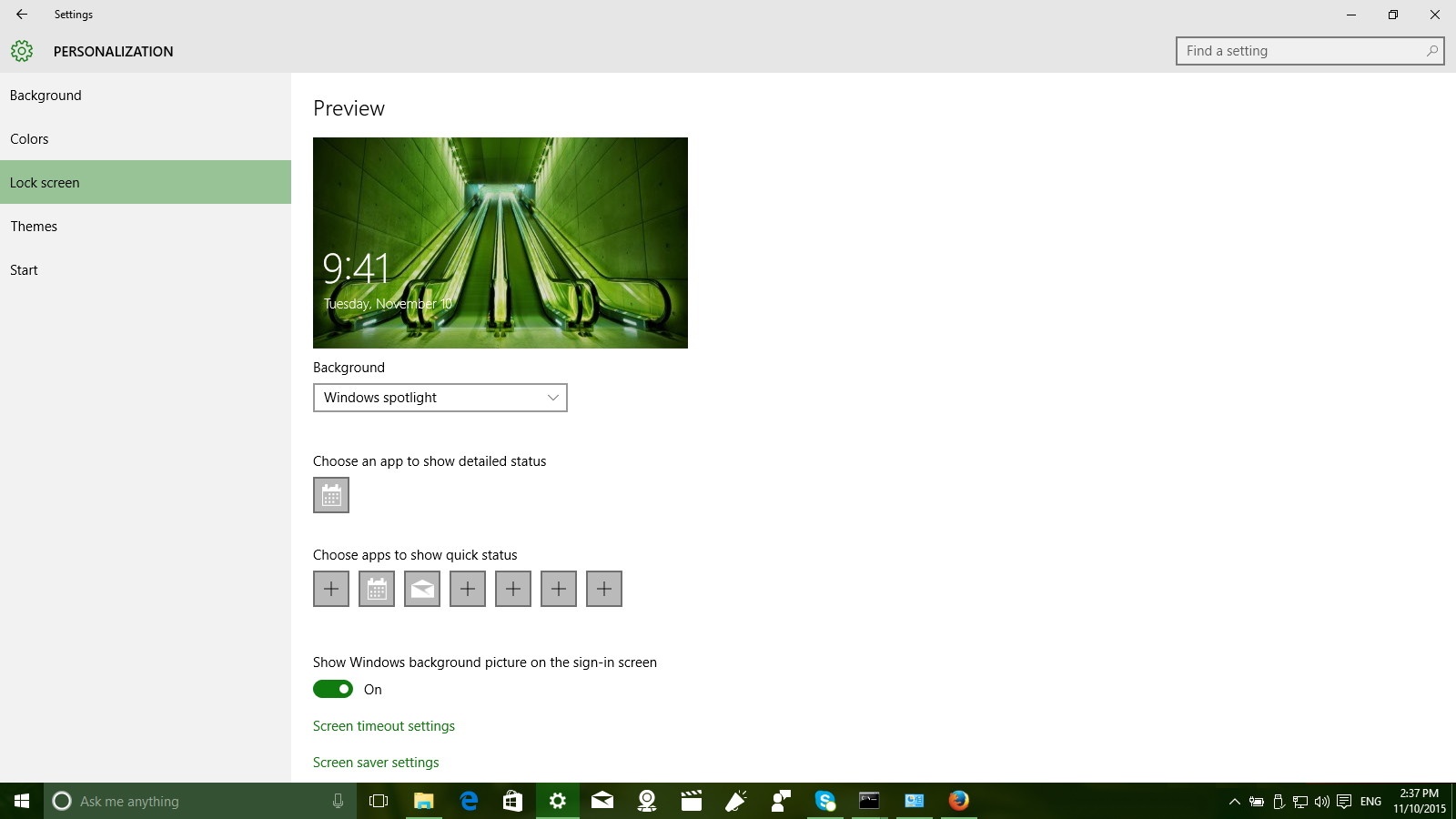Open the network tray icon
Image resolution: width=1456 pixels, height=819 pixels.
(x=1300, y=802)
